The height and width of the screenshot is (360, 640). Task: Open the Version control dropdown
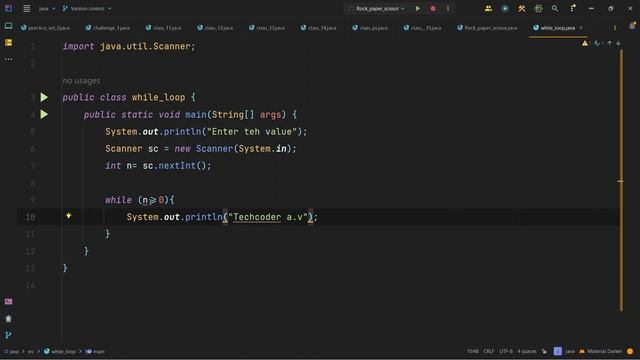click(x=87, y=8)
